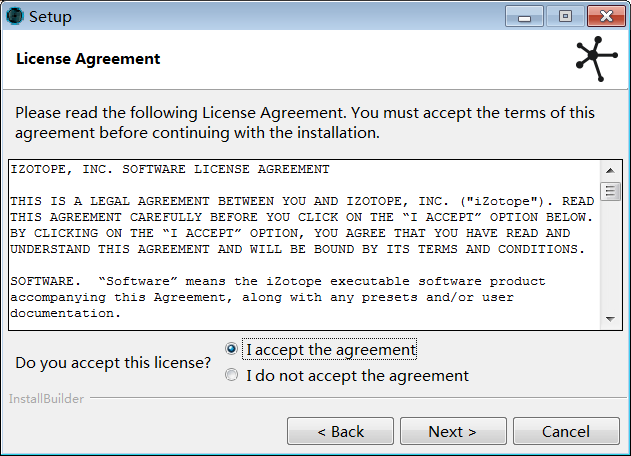The image size is (631, 456).
Task: Click the InstallBuilder label
Action: pos(46,399)
